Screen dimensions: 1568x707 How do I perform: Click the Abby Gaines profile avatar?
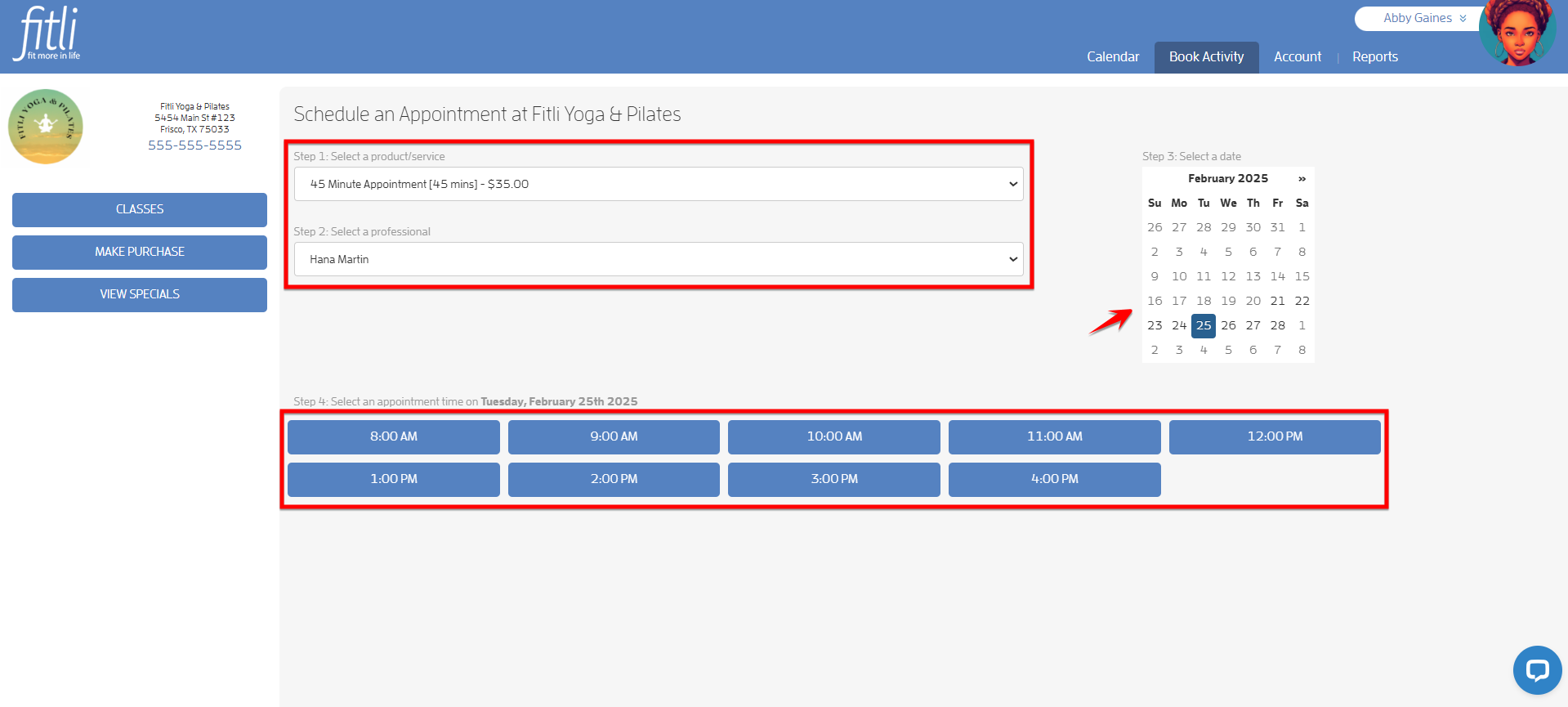1517,33
